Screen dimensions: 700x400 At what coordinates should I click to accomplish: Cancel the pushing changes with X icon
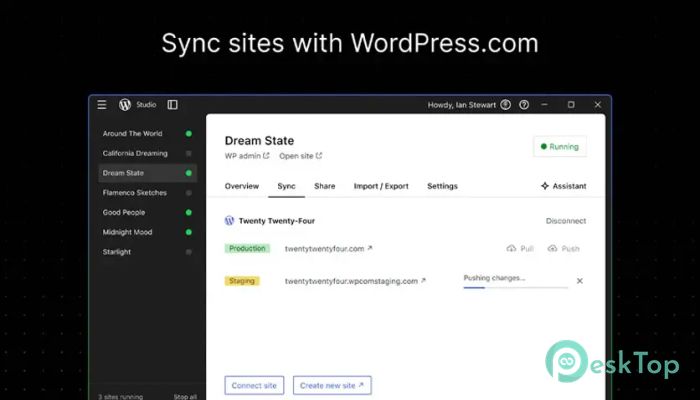pos(579,281)
